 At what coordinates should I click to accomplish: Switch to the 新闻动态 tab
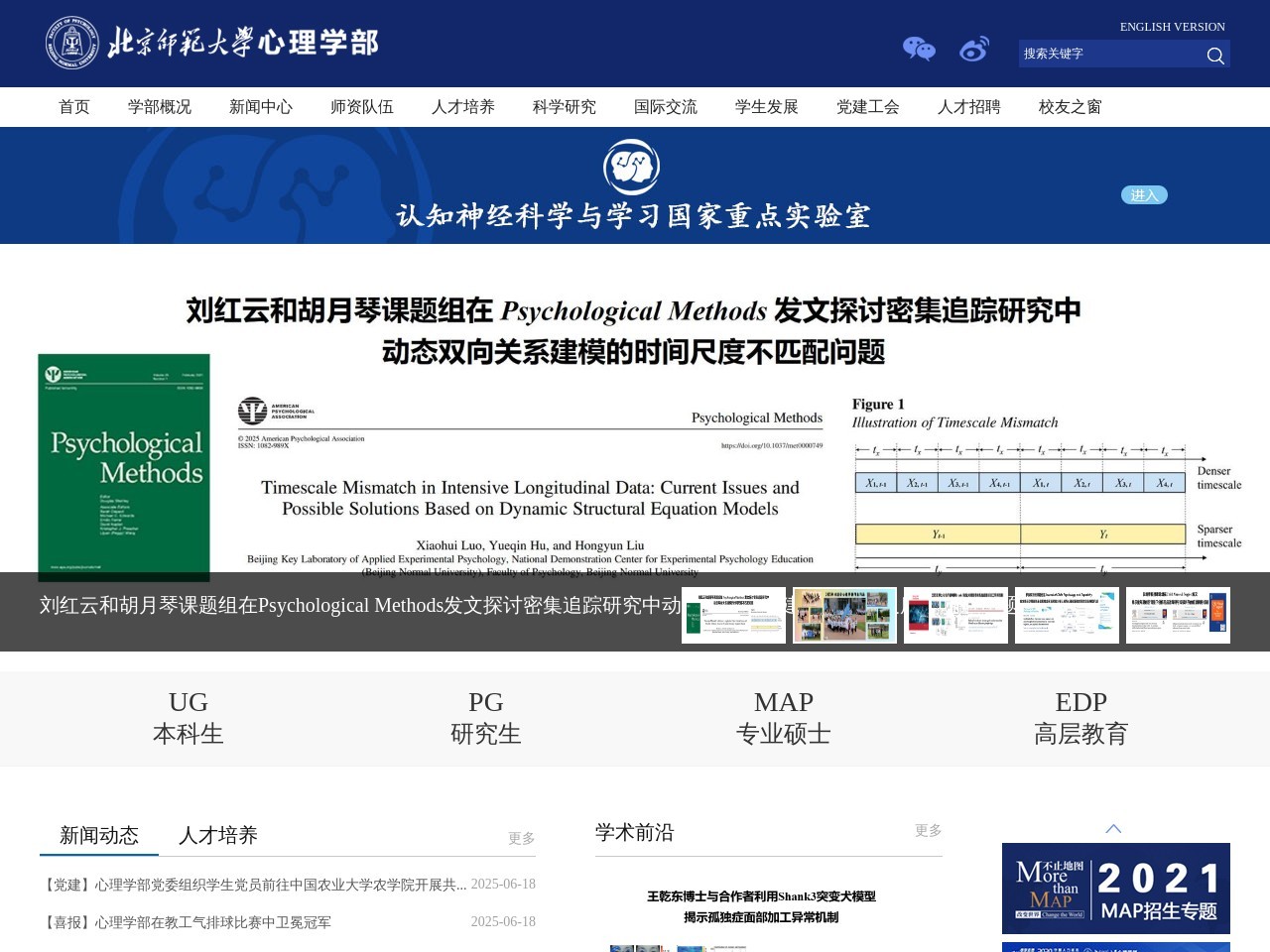99,835
